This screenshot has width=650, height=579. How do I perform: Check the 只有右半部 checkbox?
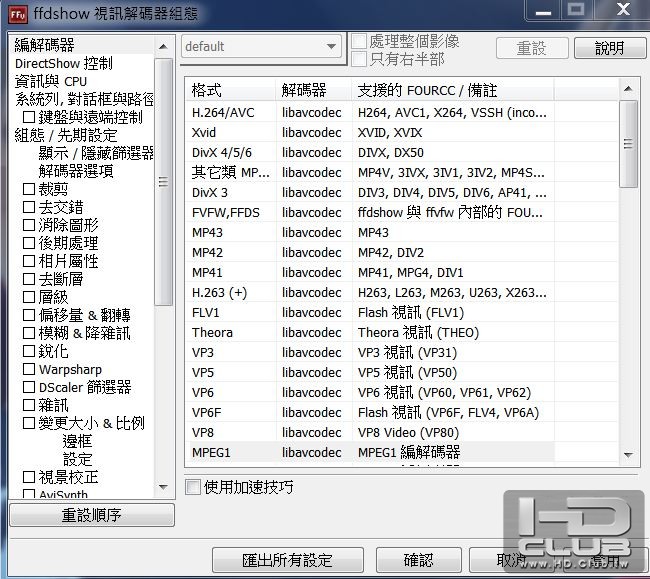click(359, 59)
